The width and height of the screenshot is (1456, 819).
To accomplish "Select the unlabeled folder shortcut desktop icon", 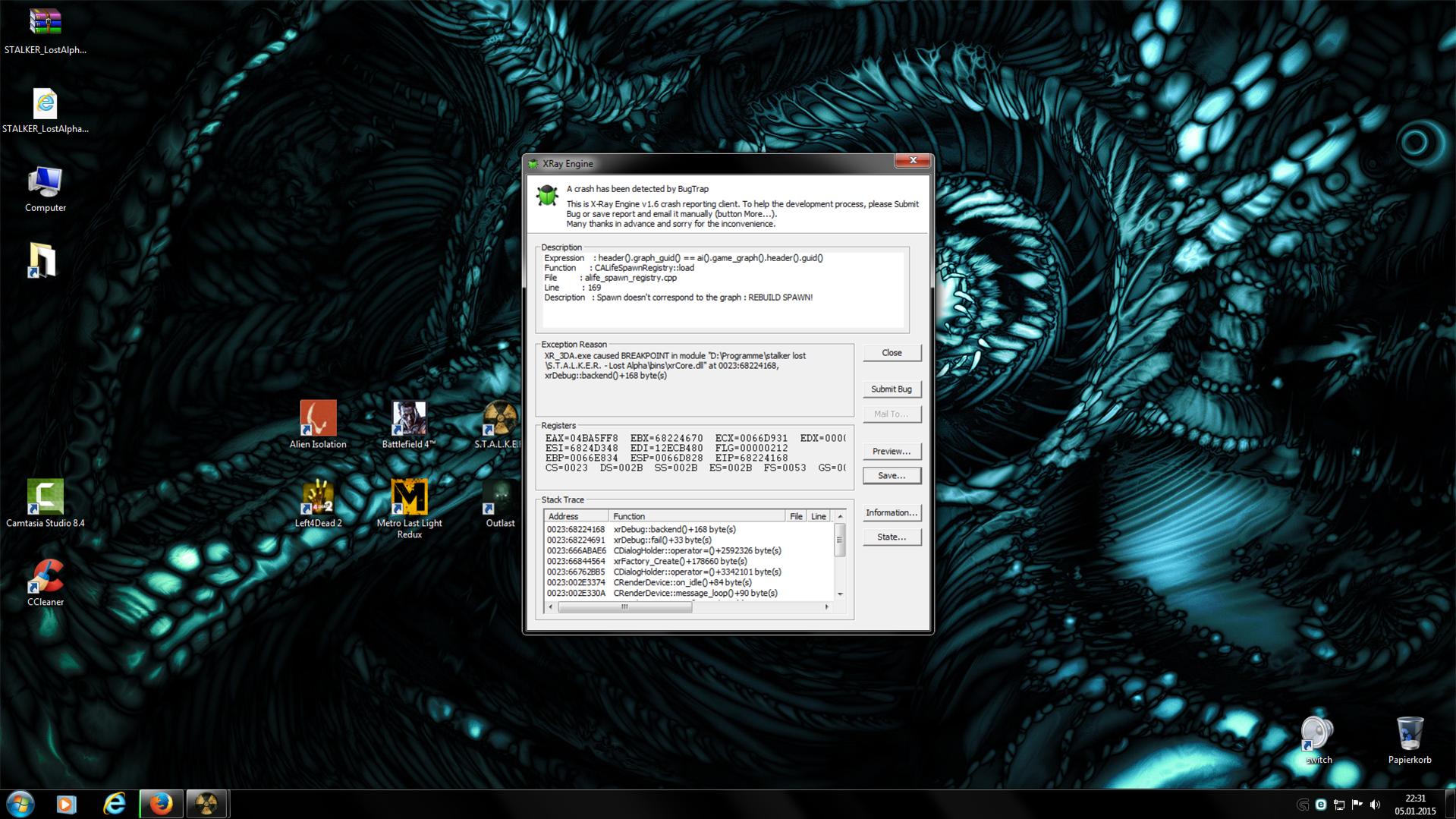I will tap(42, 260).
